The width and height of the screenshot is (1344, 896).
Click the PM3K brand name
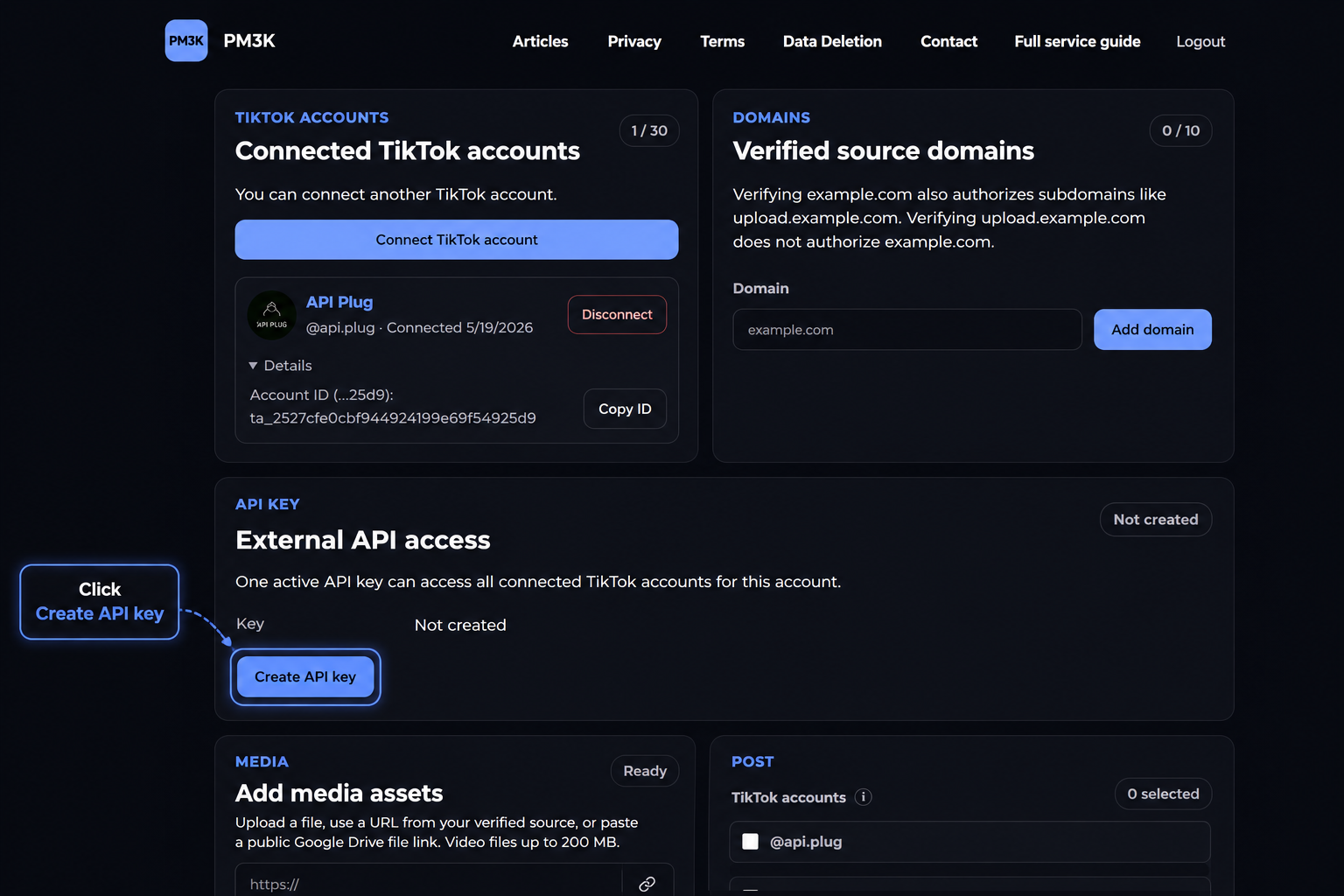pos(249,40)
